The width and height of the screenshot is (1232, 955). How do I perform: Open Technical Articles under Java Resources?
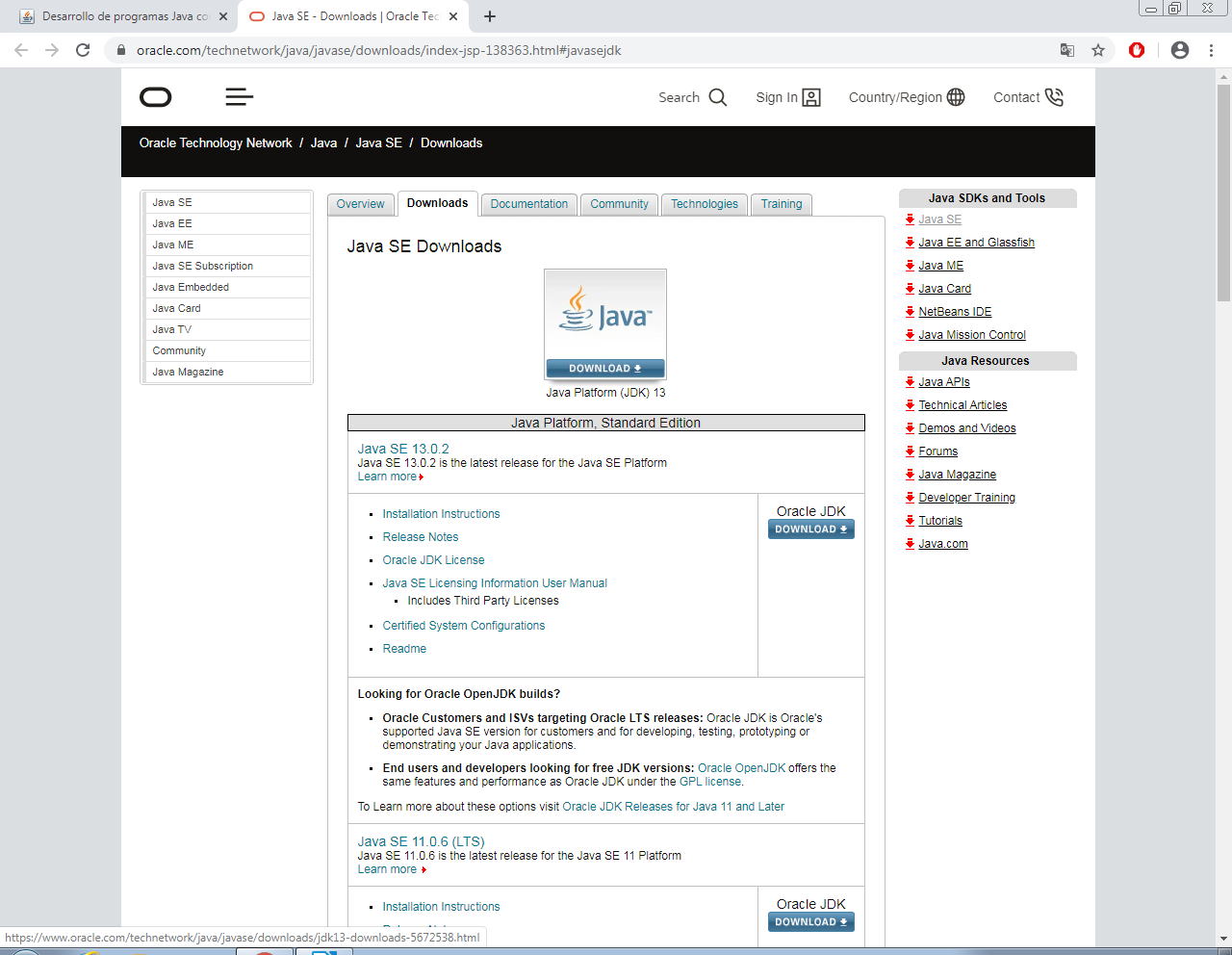962,405
